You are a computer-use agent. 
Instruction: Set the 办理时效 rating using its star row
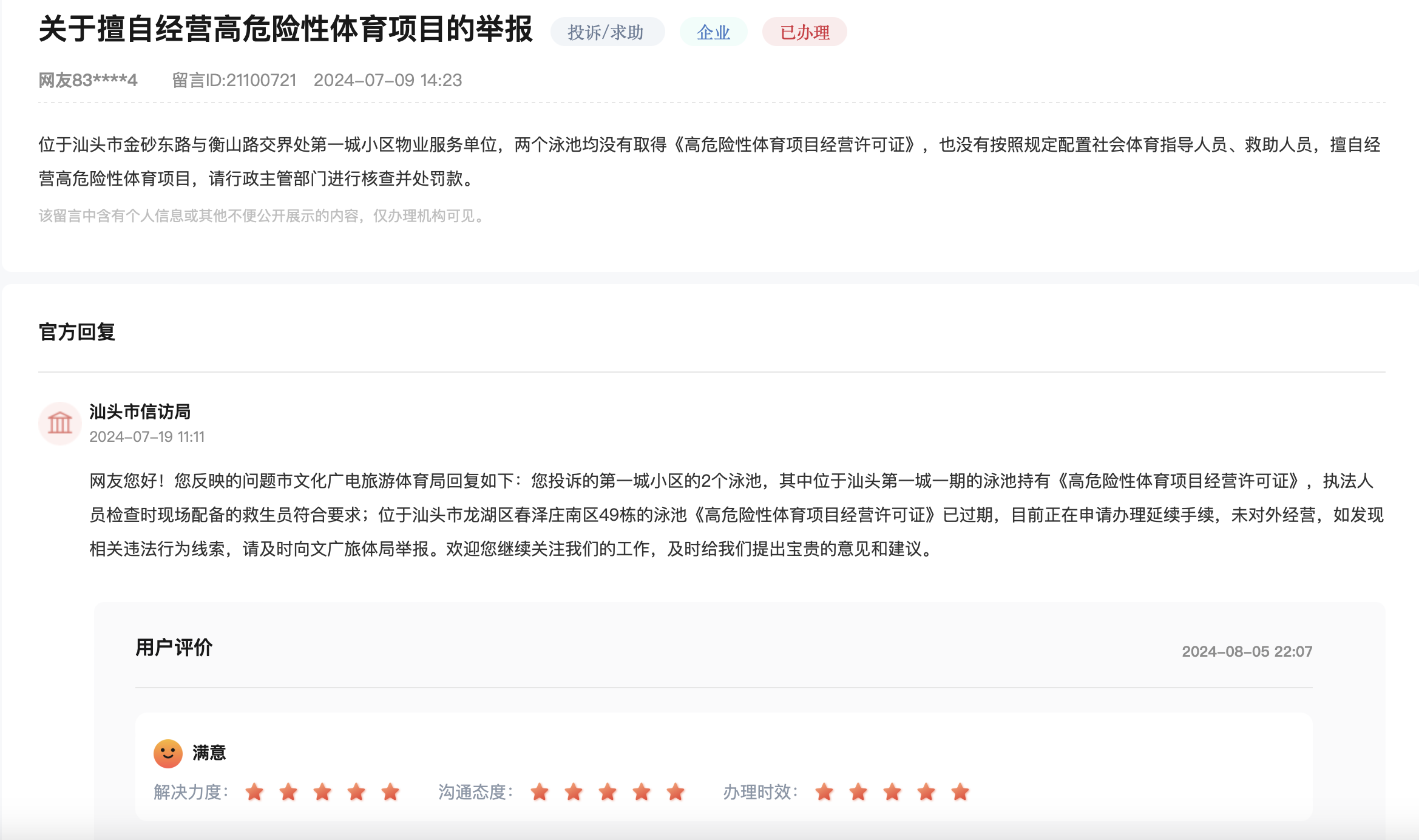tap(892, 792)
